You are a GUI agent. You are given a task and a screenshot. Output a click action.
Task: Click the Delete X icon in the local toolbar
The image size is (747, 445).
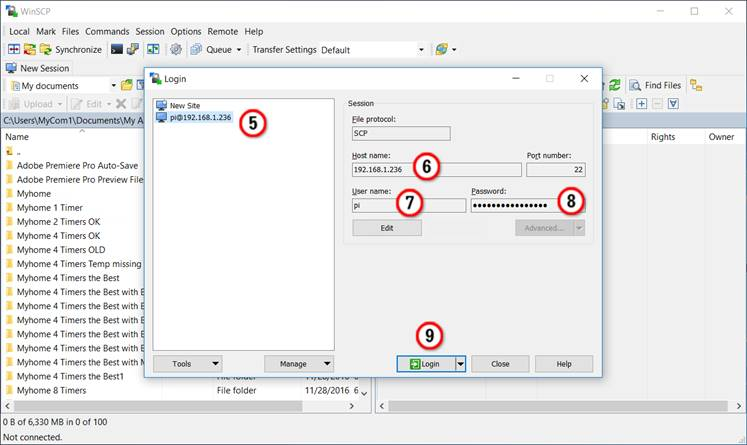click(121, 104)
